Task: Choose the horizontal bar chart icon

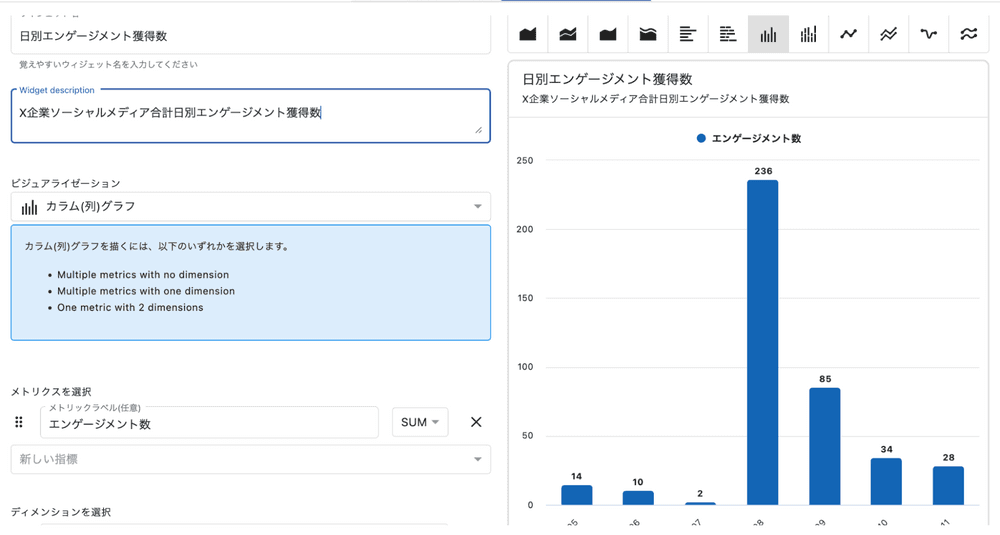Action: pos(688,34)
